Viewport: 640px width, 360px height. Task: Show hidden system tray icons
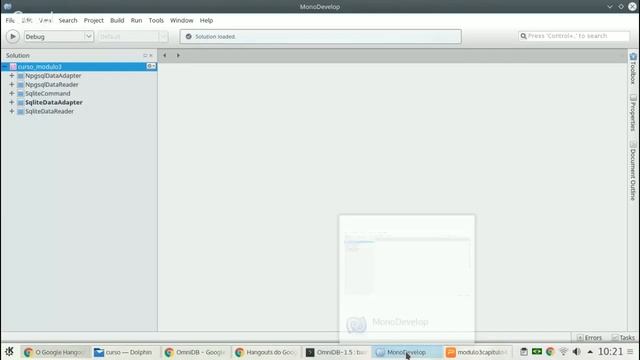point(590,351)
